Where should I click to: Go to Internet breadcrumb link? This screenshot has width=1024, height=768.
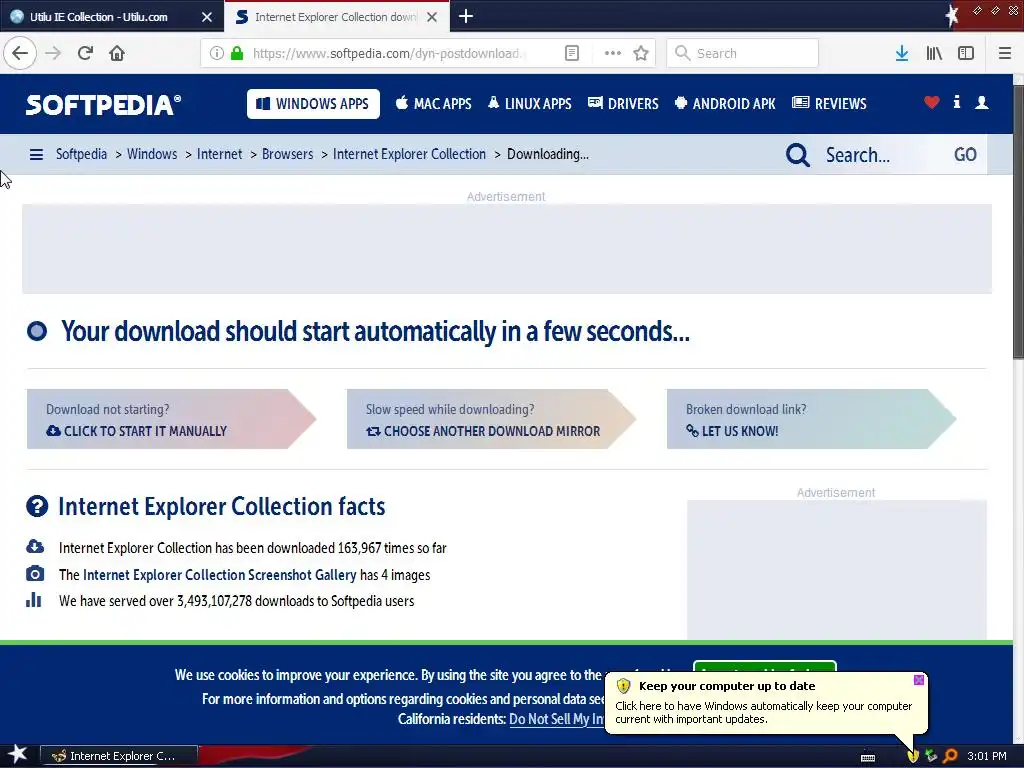(219, 154)
